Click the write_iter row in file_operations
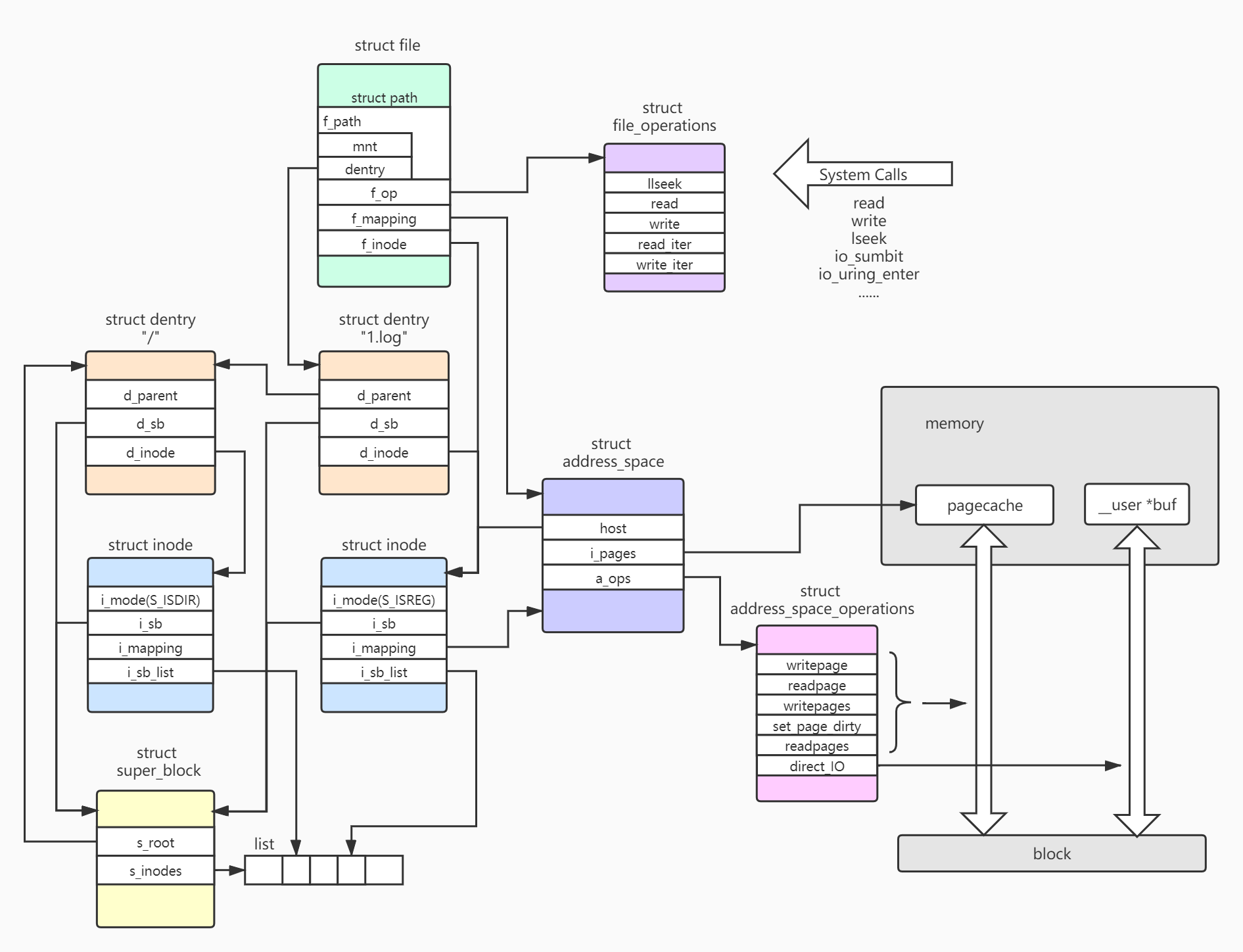This screenshot has height=952, width=1243. [664, 264]
